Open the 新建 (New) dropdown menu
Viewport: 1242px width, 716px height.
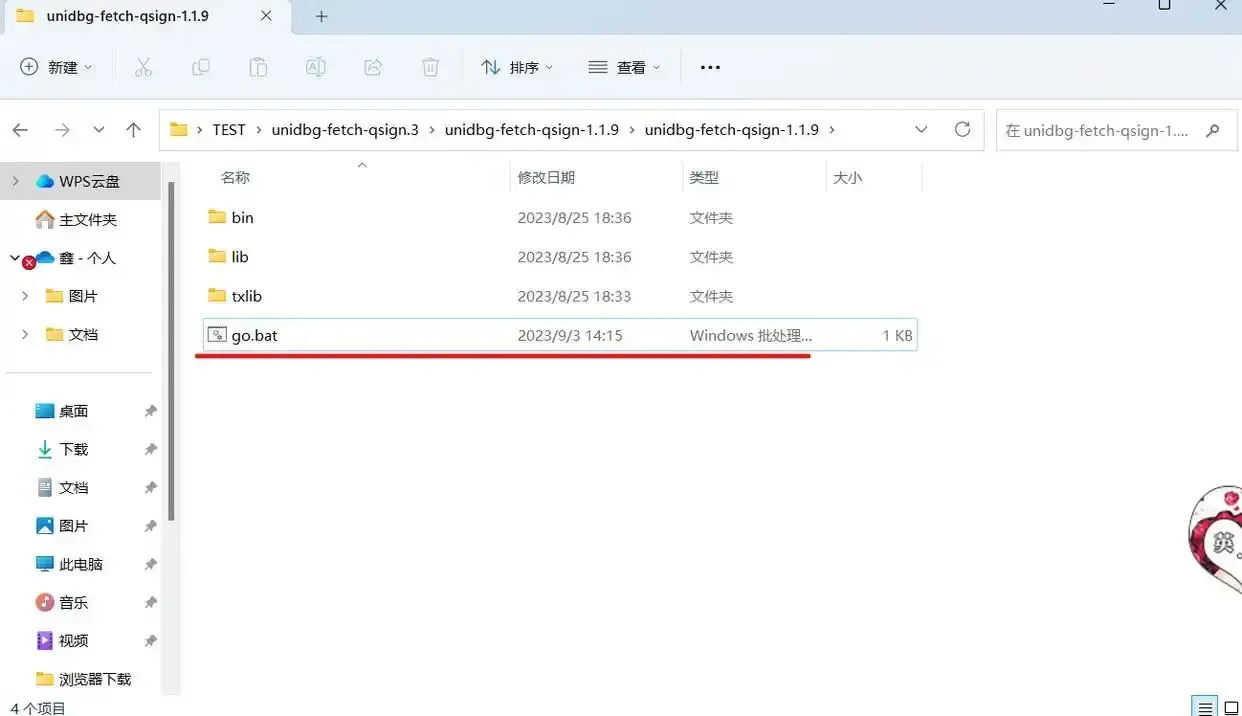click(57, 67)
